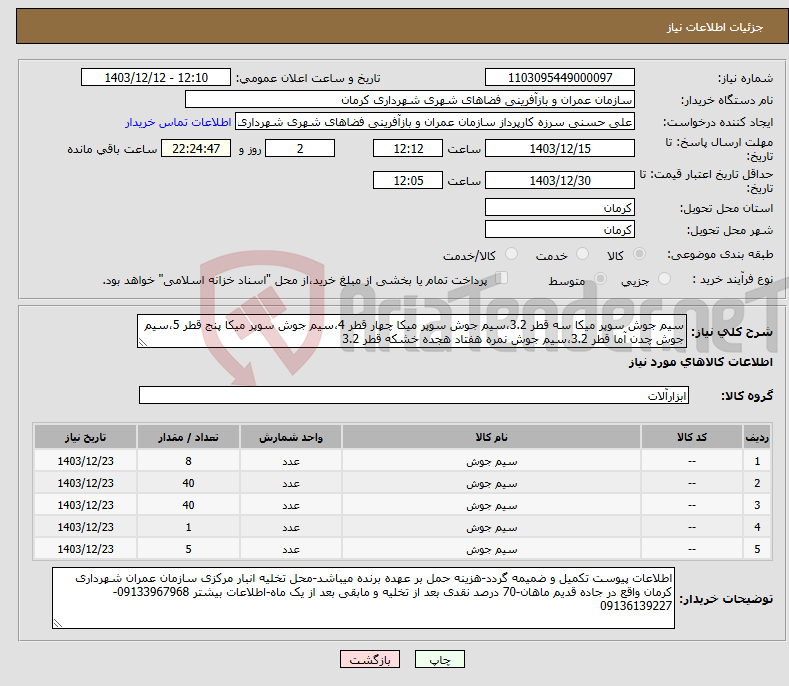Viewport: 789px width, 686px height.
Task: Click the اطلاعات کالاهای مورد نیاز heading
Action: 700,362
